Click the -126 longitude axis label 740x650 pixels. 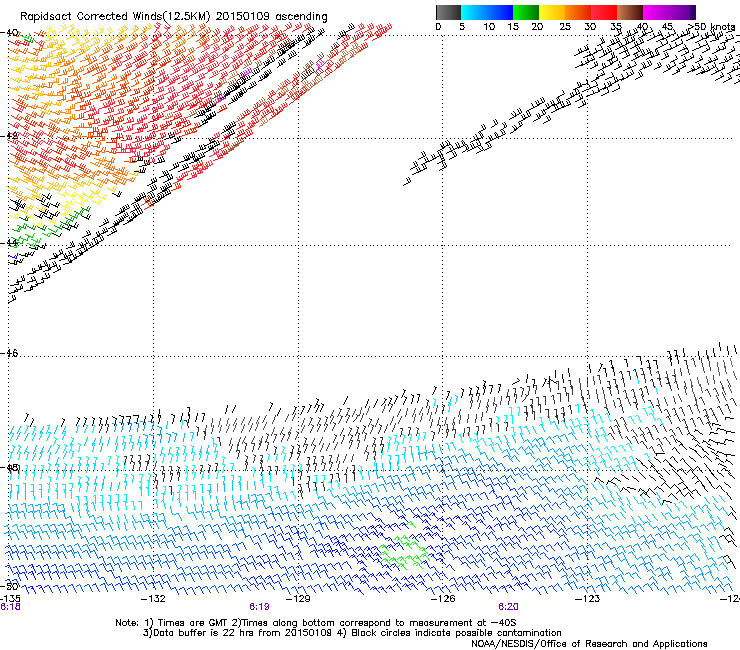coord(443,599)
